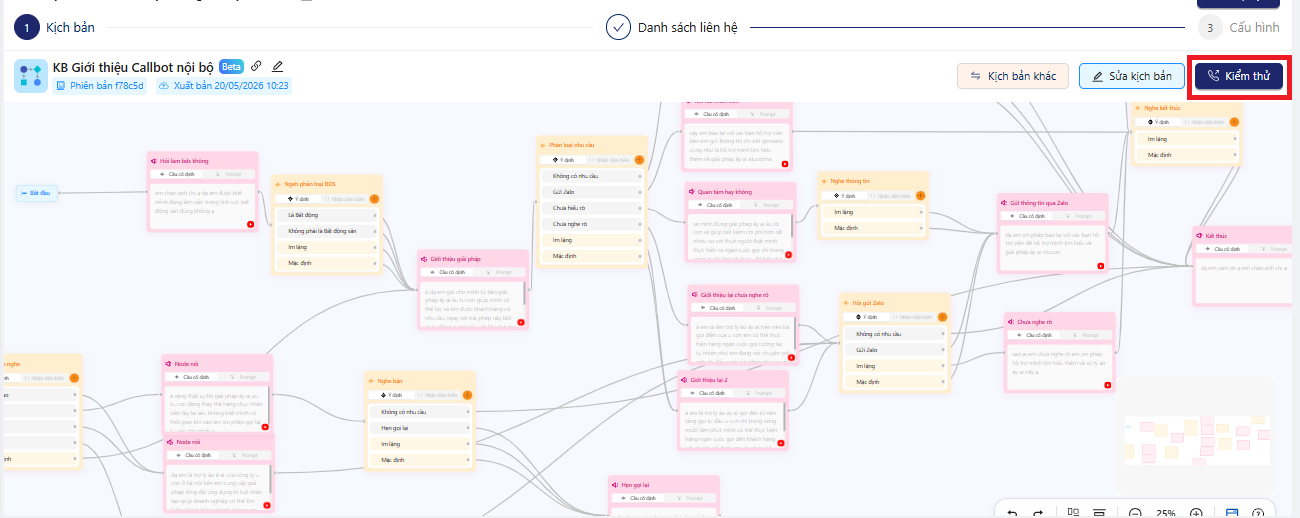Image resolution: width=1300 pixels, height=518 pixels.
Task: Add intent in Hỏi gửi Zalo node
Action: 944,317
